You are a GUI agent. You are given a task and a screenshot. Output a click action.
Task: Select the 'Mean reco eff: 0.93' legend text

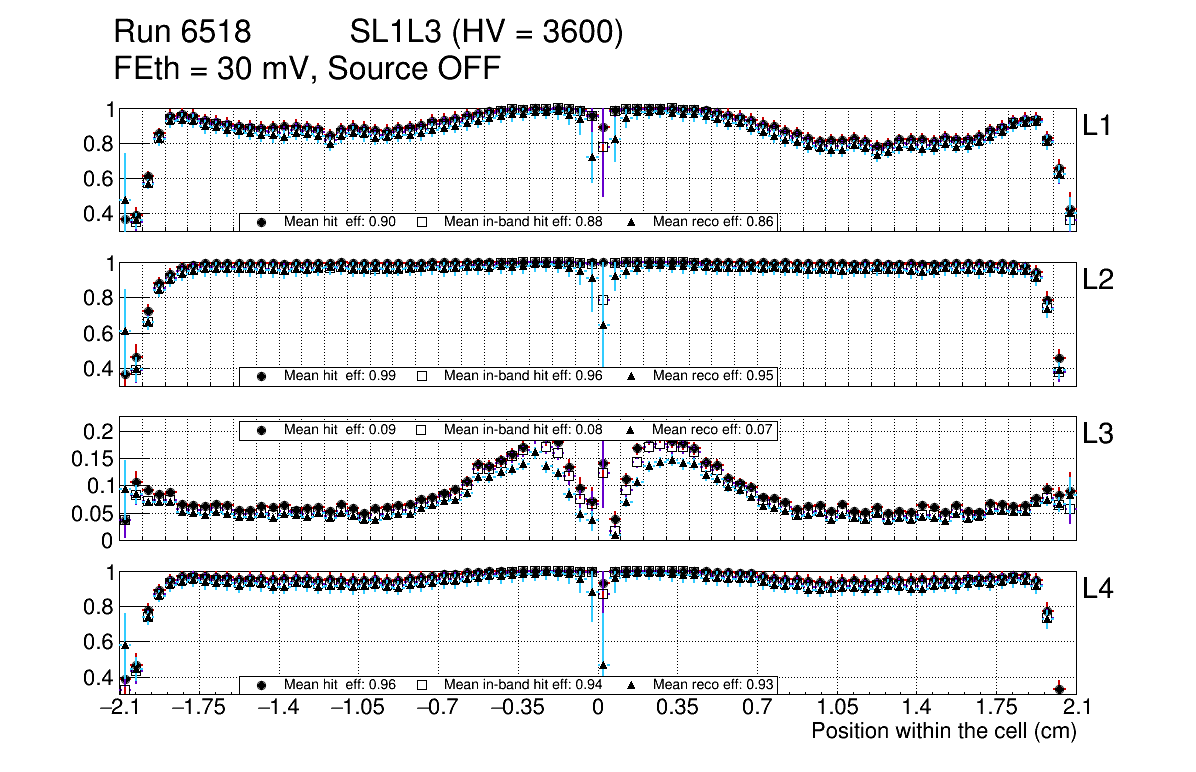point(714,685)
